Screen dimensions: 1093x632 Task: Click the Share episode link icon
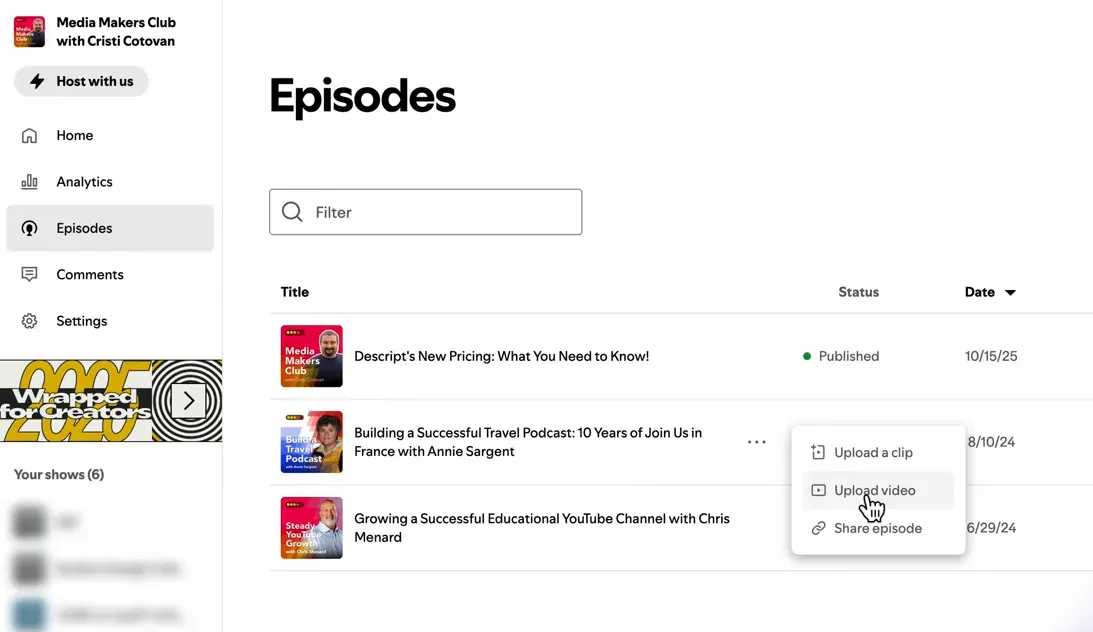pyautogui.click(x=817, y=528)
